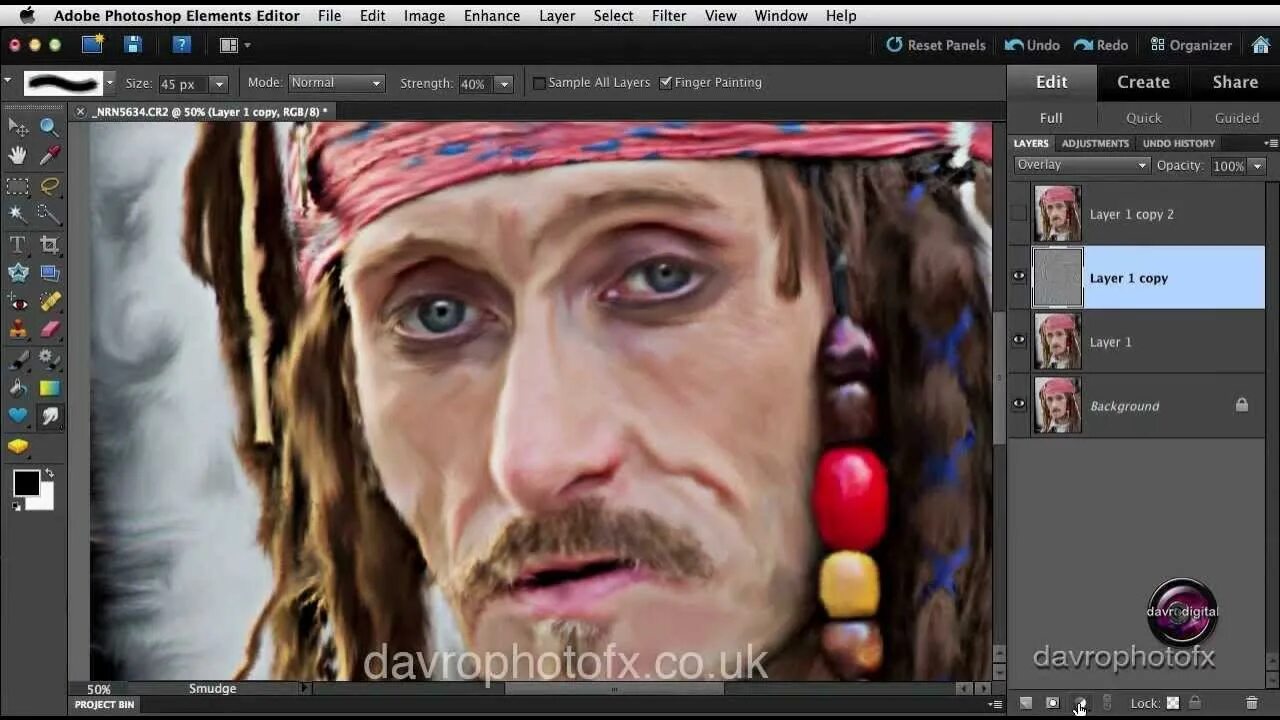Select the Rectangular Marquee tool
The width and height of the screenshot is (1280, 720).
pos(18,186)
